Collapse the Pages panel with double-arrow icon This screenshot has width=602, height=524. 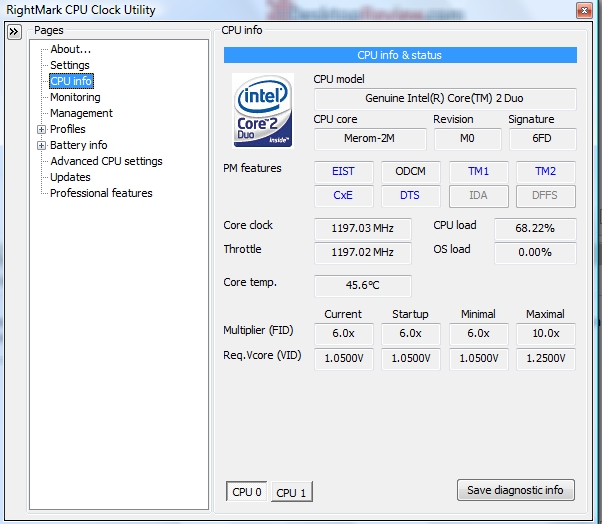click(14, 32)
